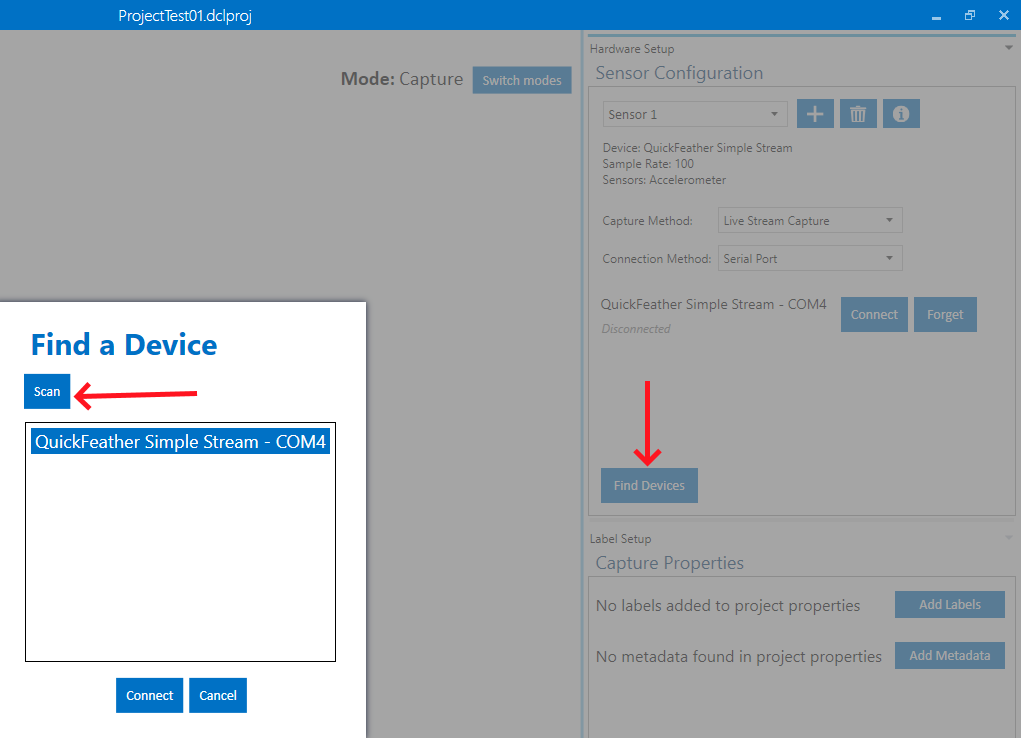Click the Switch modes button

522,80
